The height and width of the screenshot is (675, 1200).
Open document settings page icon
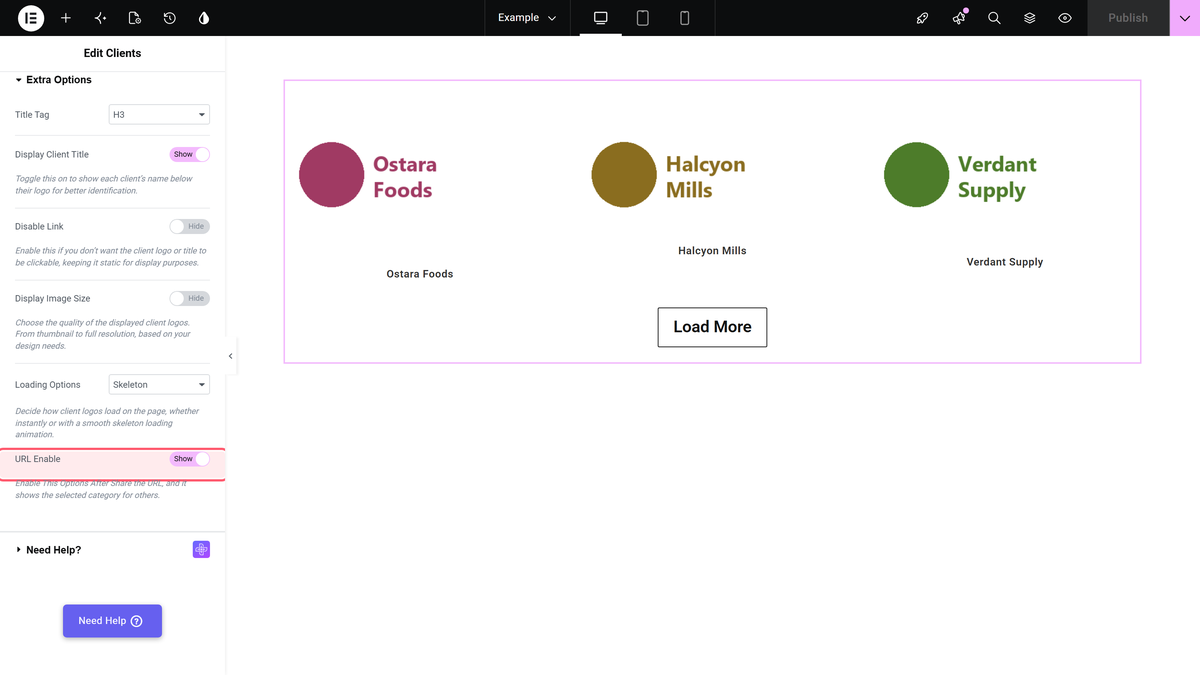pyautogui.click(x=135, y=18)
